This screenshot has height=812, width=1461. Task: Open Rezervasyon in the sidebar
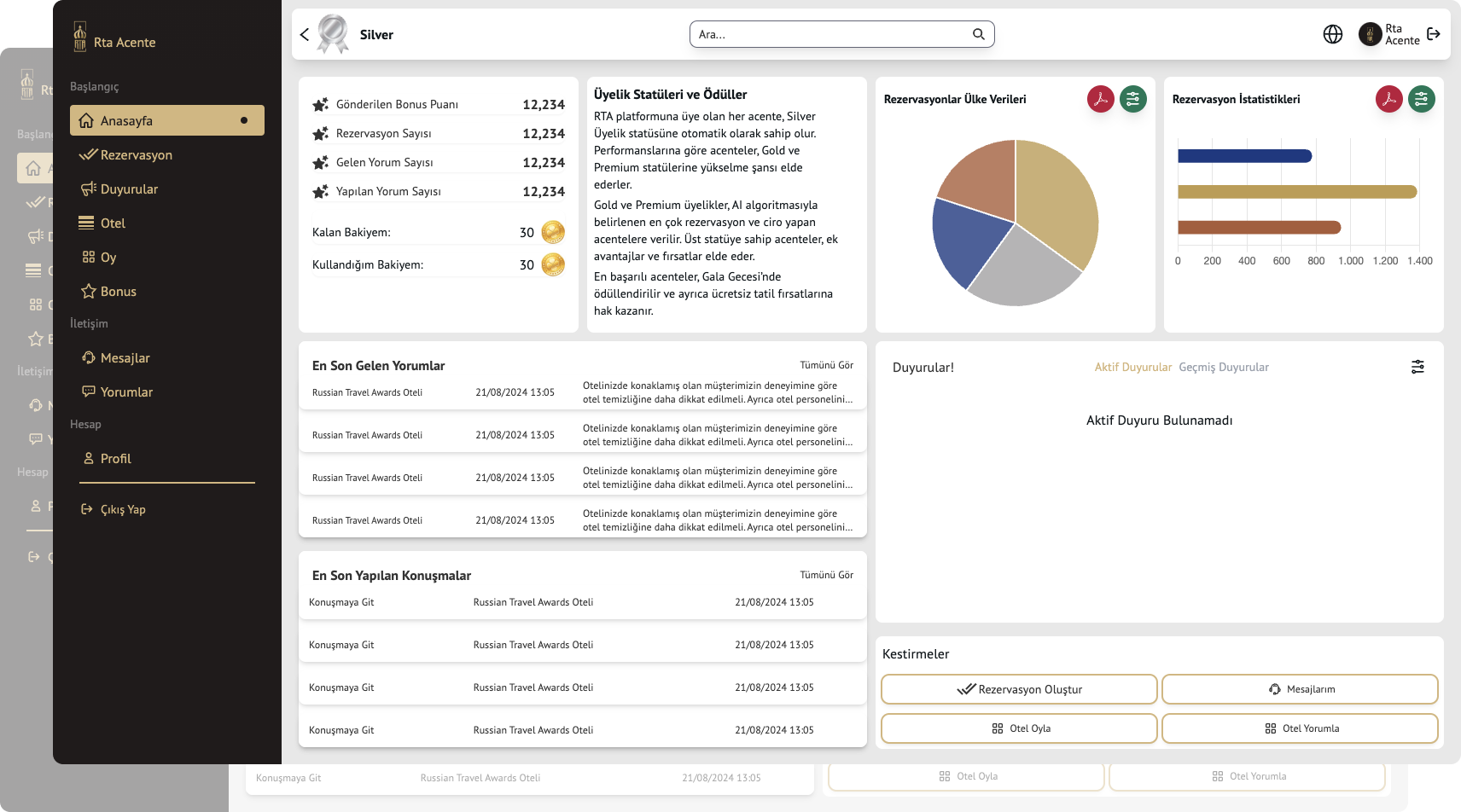136,155
